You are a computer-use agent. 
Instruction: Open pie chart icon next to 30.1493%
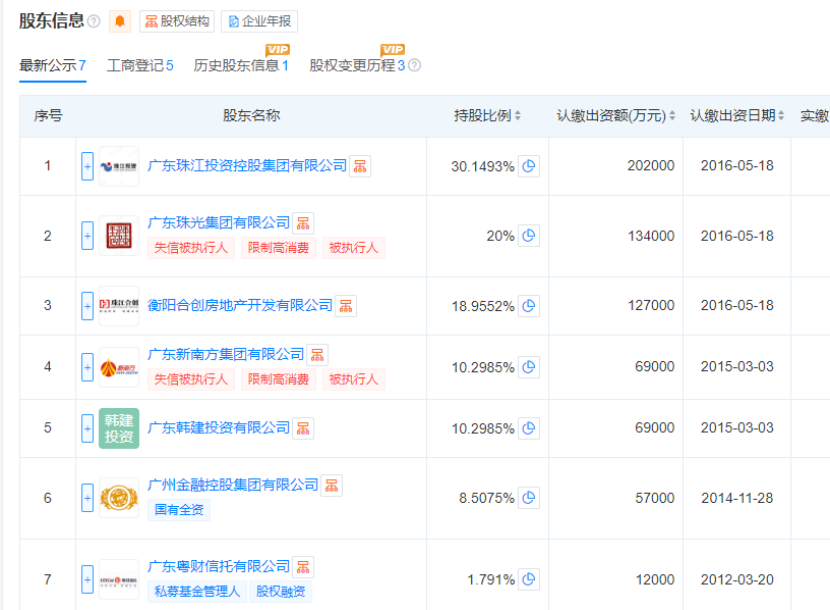[x=529, y=166]
